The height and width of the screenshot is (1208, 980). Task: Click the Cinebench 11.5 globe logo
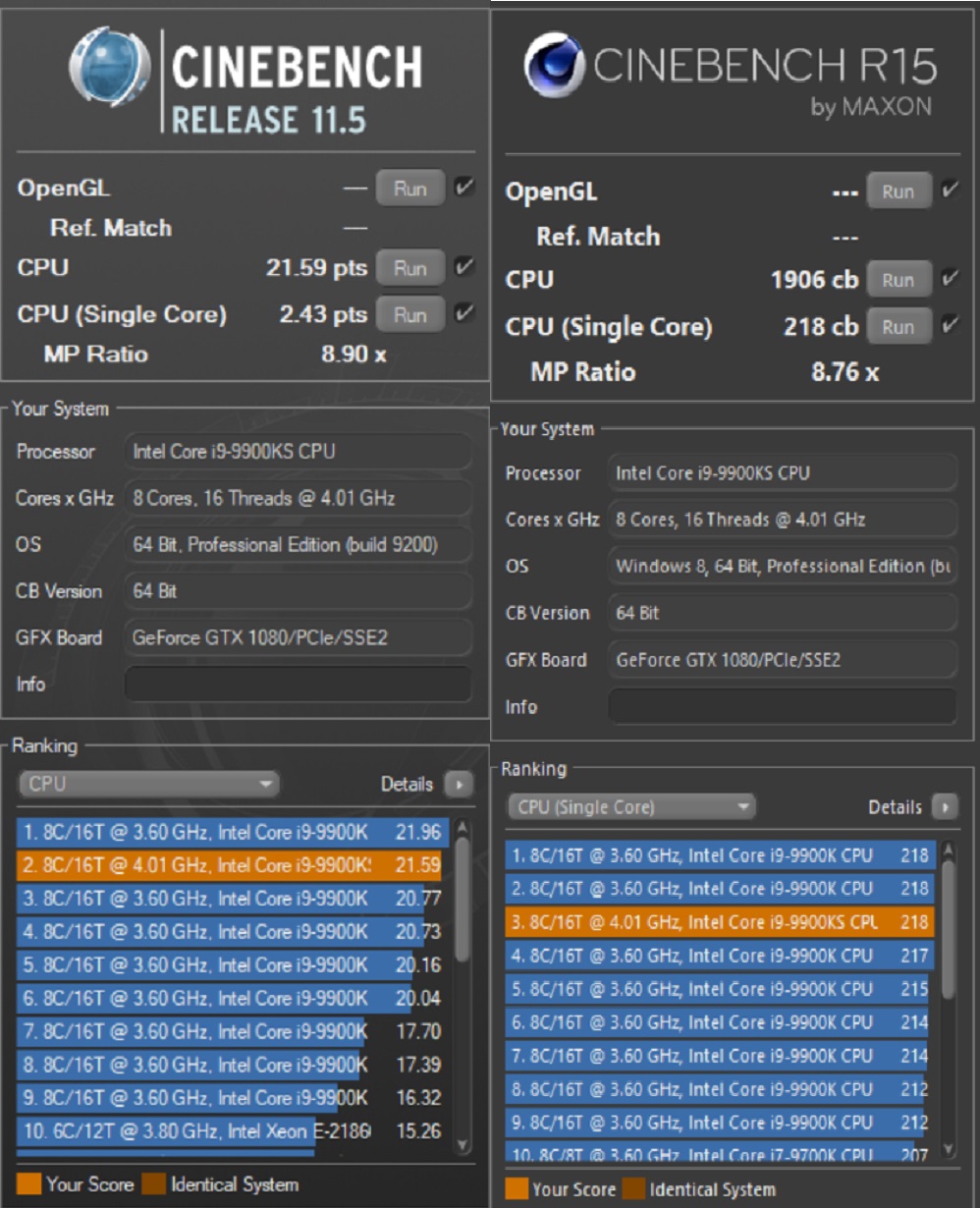point(110,67)
